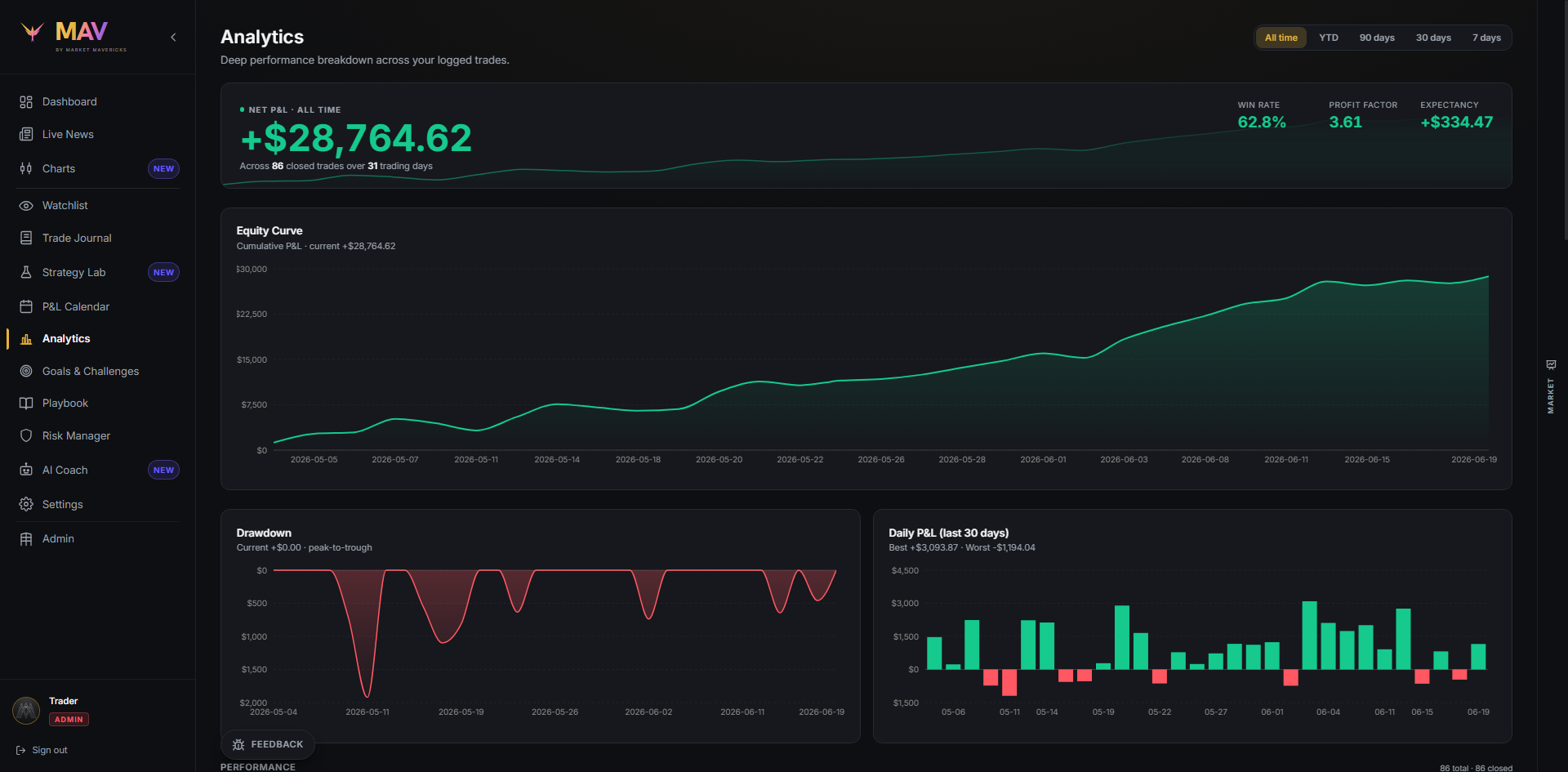Click the P&L Calendar icon
Screen dimensions: 1568x772
26,306
